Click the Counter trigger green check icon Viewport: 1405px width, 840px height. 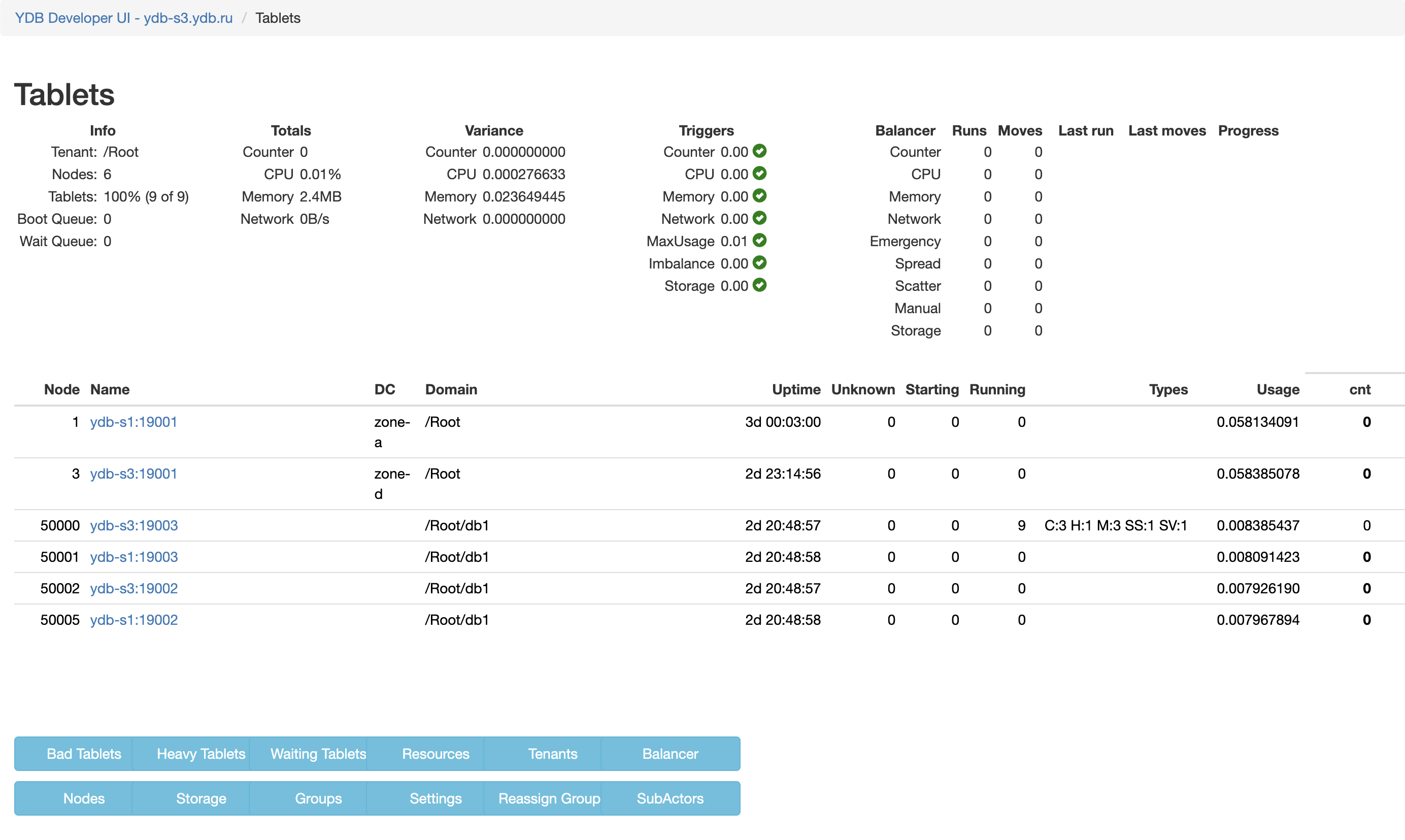coord(760,151)
